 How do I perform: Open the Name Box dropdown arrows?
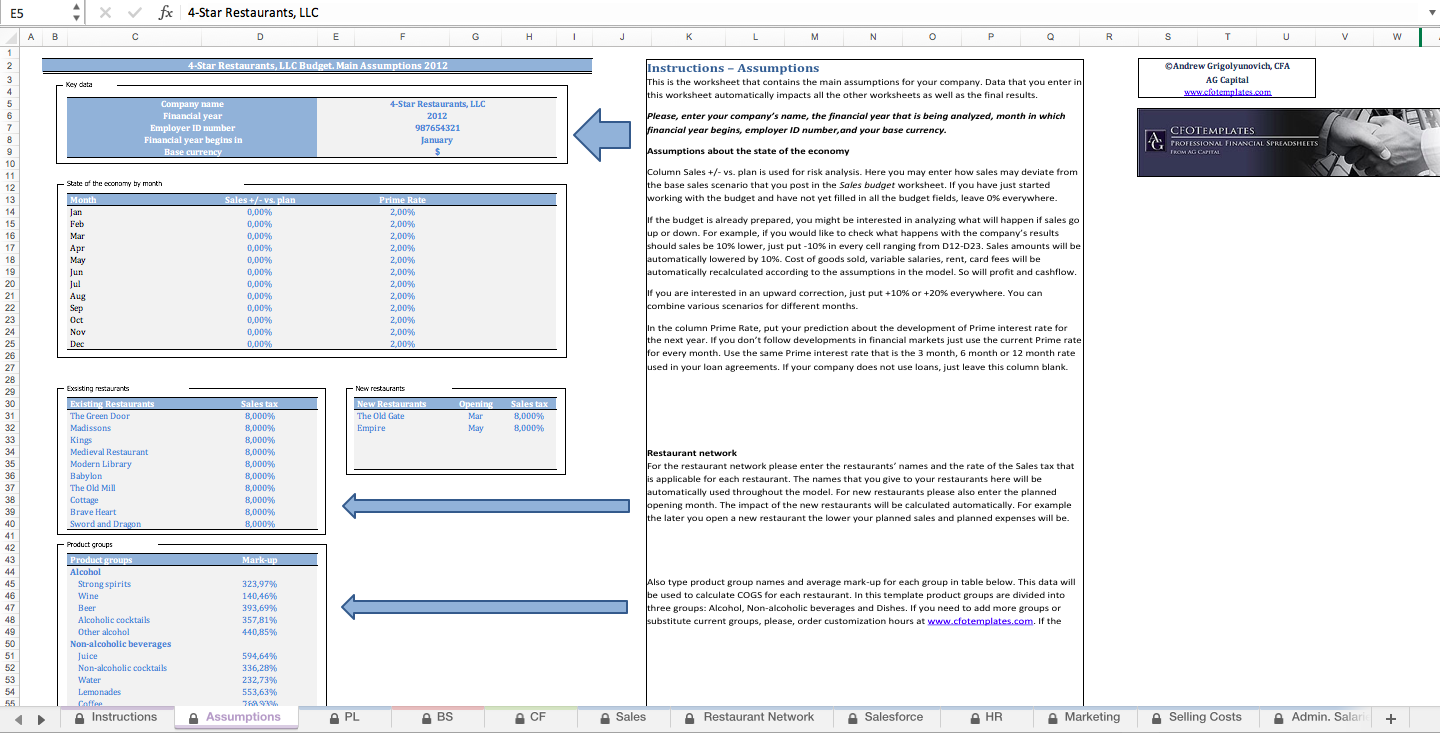[x=78, y=13]
